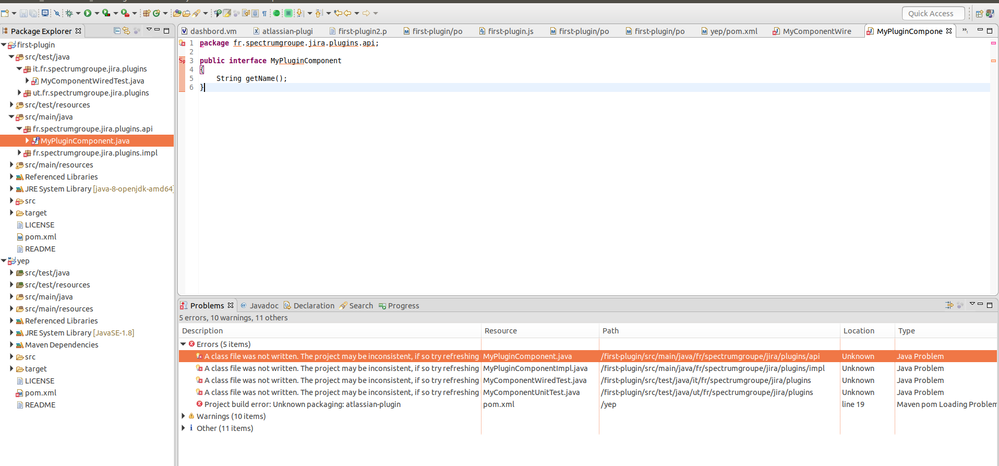Expand Maven Dependencies in yep project
This screenshot has width=999, height=466.
pos(12,345)
